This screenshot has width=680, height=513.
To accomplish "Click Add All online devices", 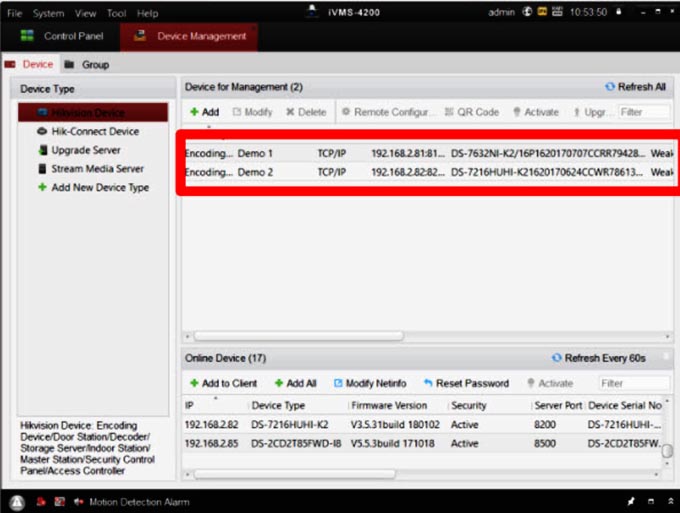I will coord(296,383).
